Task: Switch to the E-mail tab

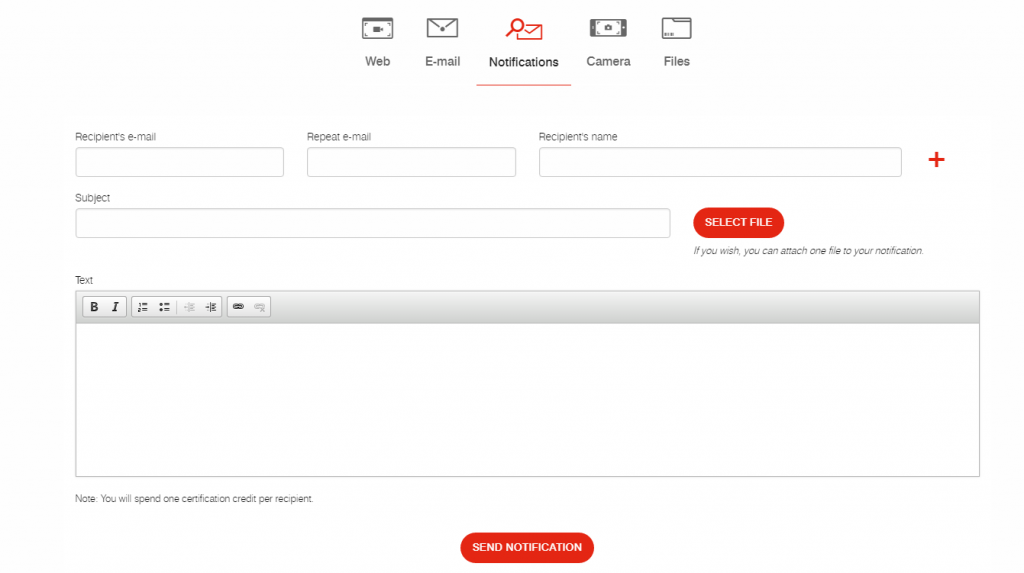Action: (442, 42)
